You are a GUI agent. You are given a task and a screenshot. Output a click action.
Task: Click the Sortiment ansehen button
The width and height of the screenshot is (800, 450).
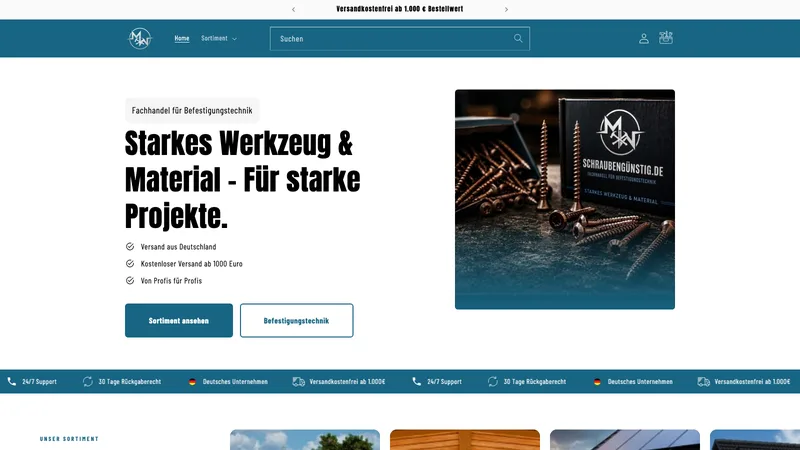coord(179,320)
